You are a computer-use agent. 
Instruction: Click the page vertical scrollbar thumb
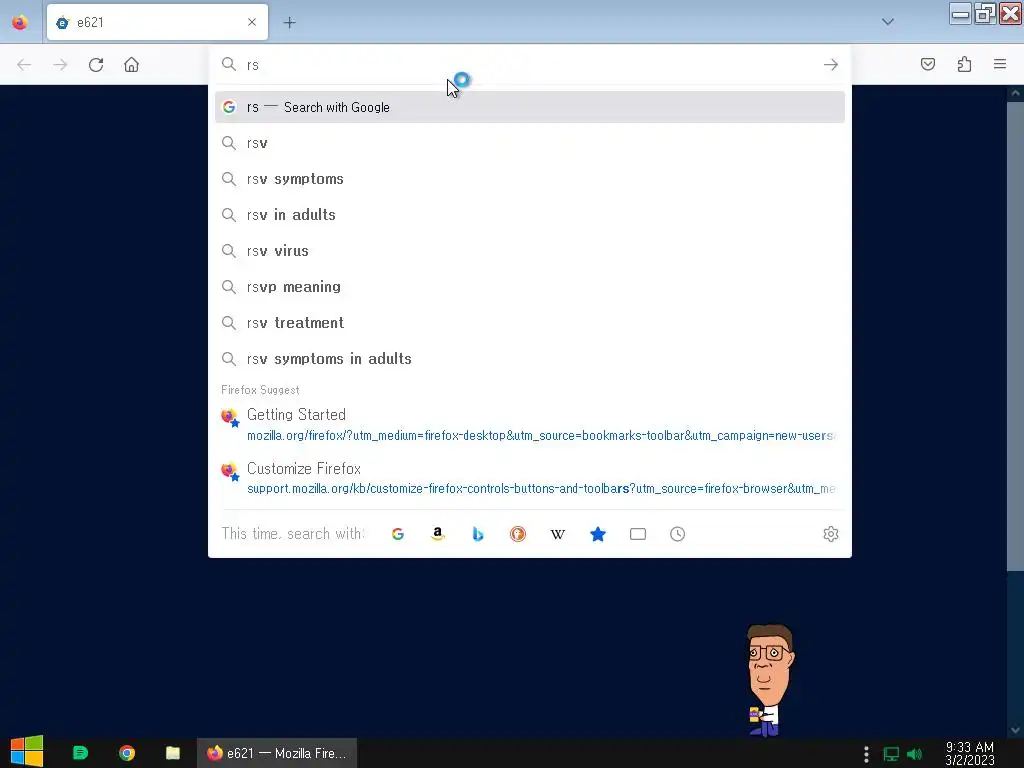[x=1015, y=336]
